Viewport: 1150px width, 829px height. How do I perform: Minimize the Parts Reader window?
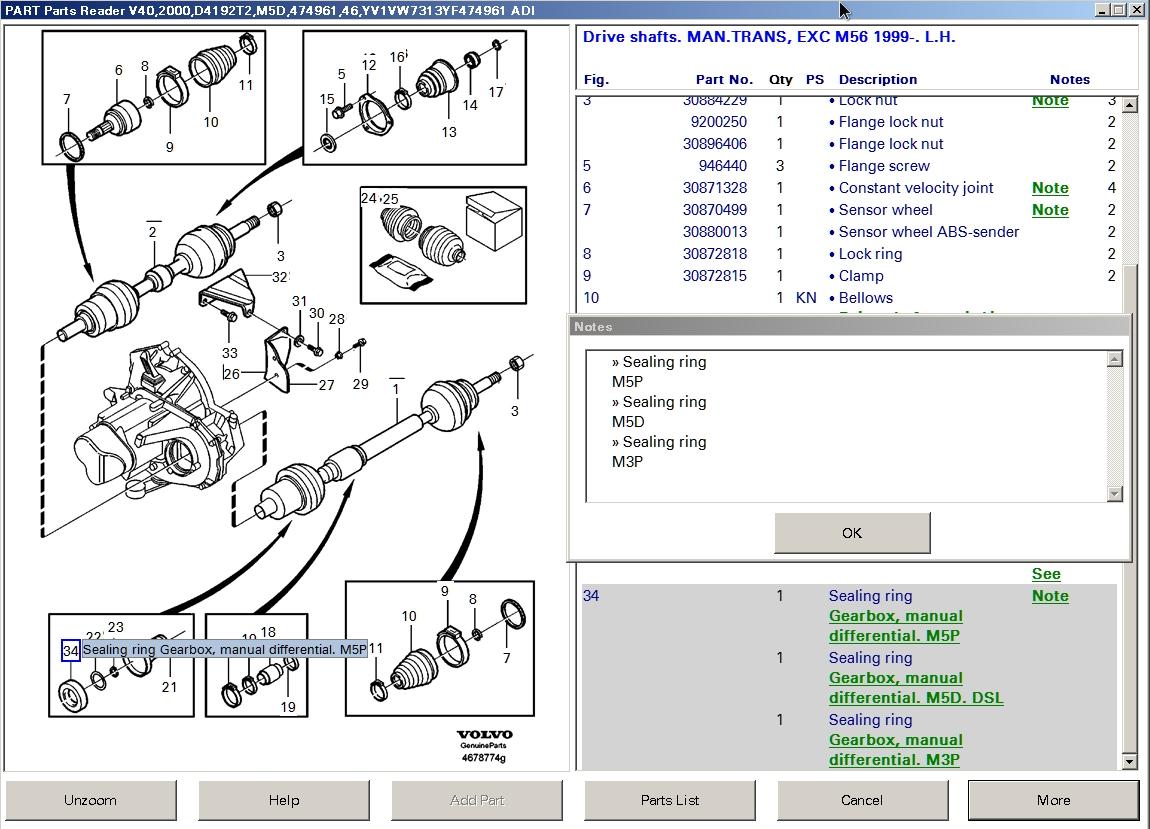[1102, 10]
